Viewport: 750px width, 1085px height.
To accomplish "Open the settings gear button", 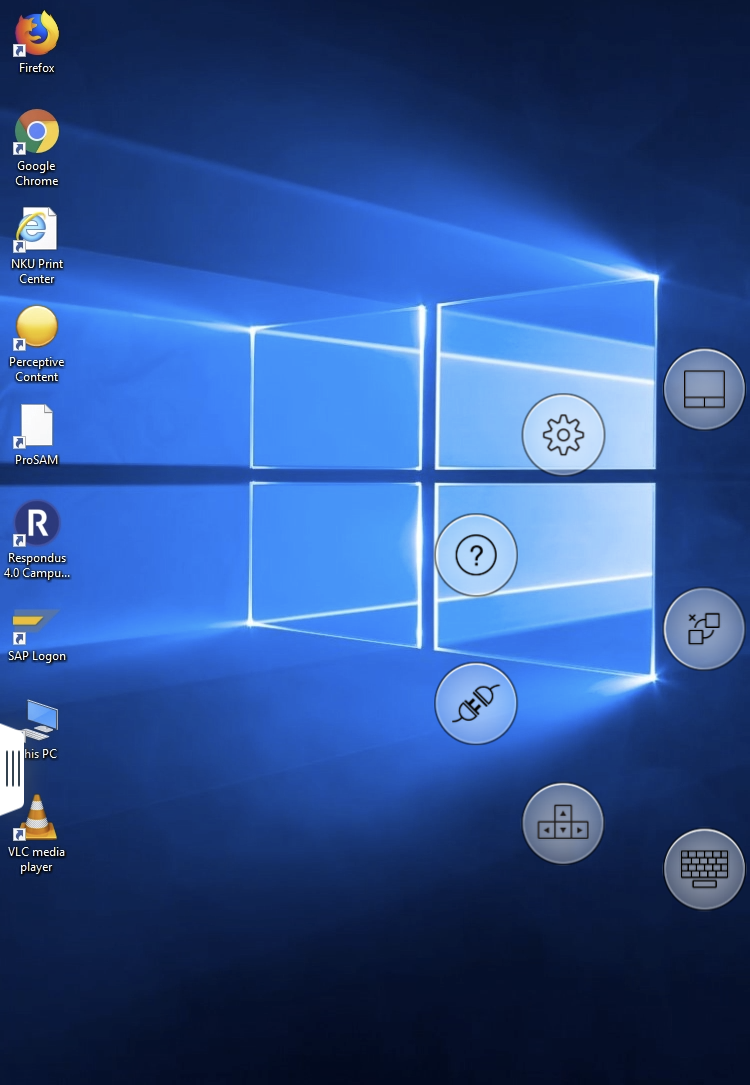I will (563, 435).
